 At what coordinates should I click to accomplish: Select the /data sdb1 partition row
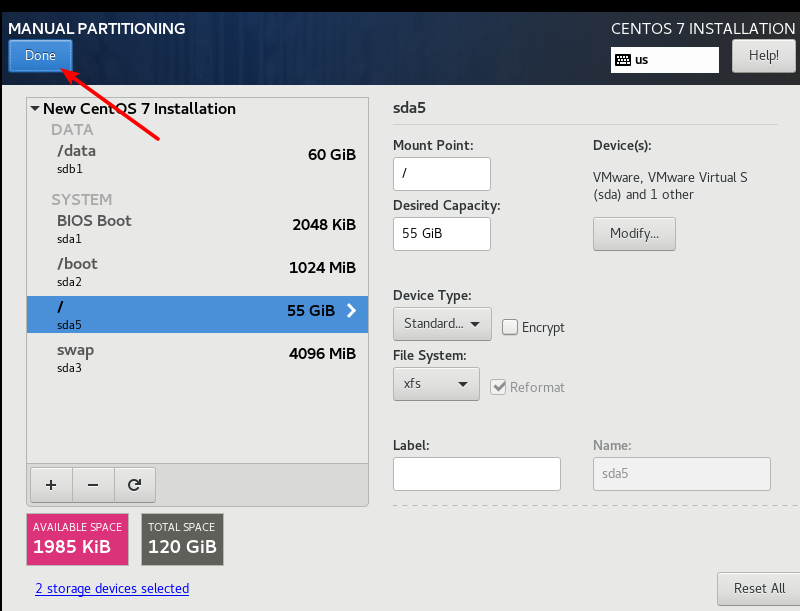[x=197, y=159]
